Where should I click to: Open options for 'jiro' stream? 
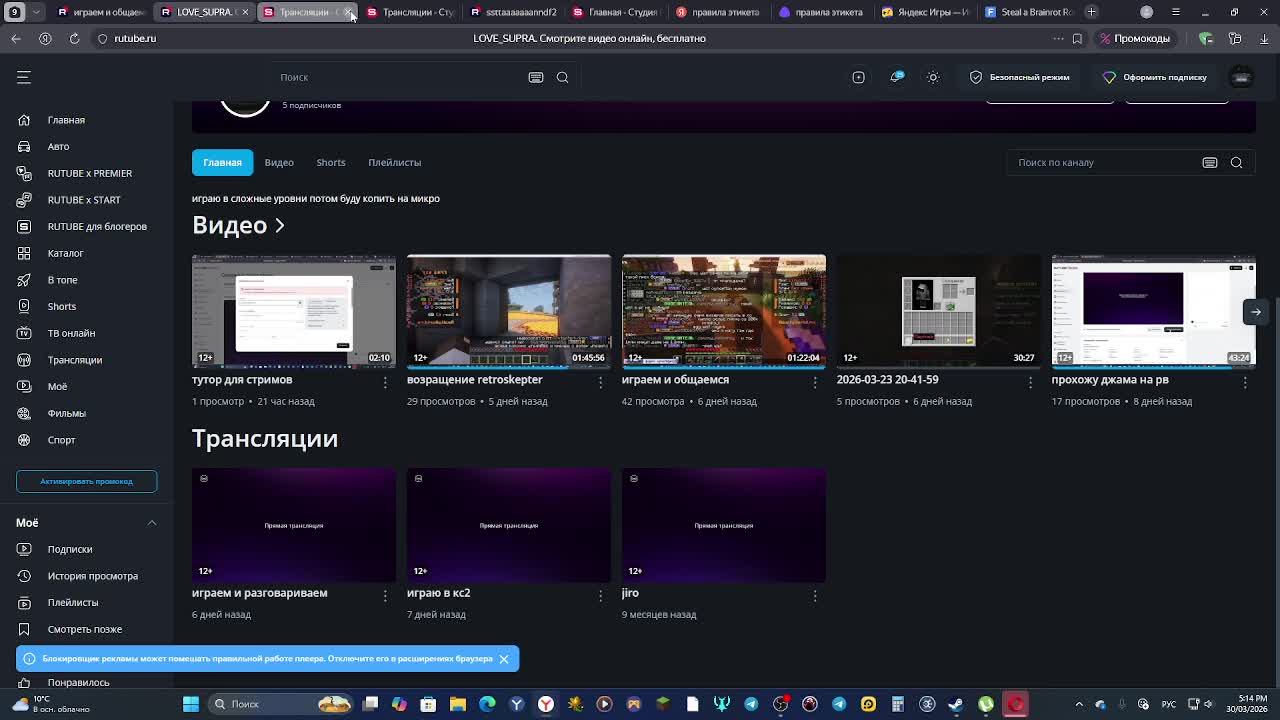point(815,595)
